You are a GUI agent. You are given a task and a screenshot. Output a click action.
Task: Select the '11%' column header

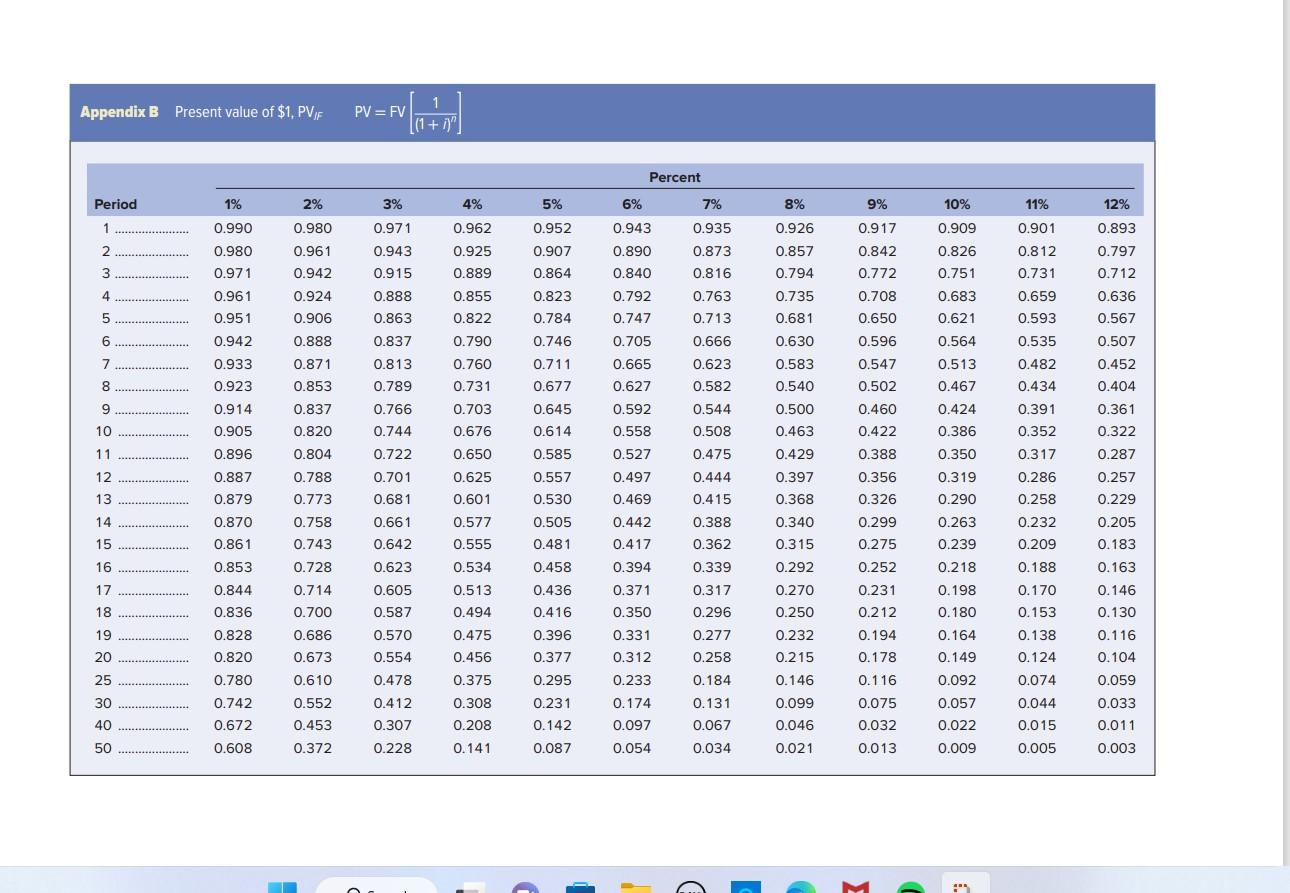coord(1037,204)
